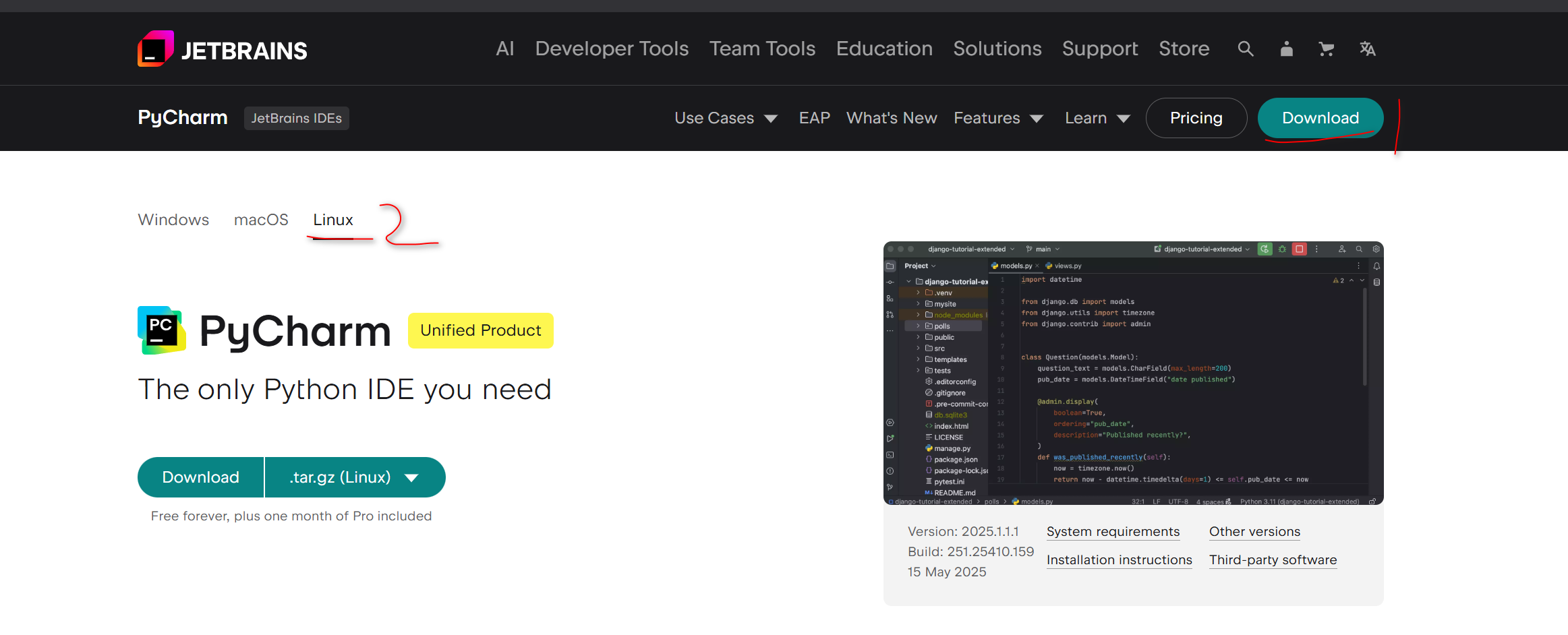
Task: Open the shopping cart icon
Action: tap(1326, 49)
